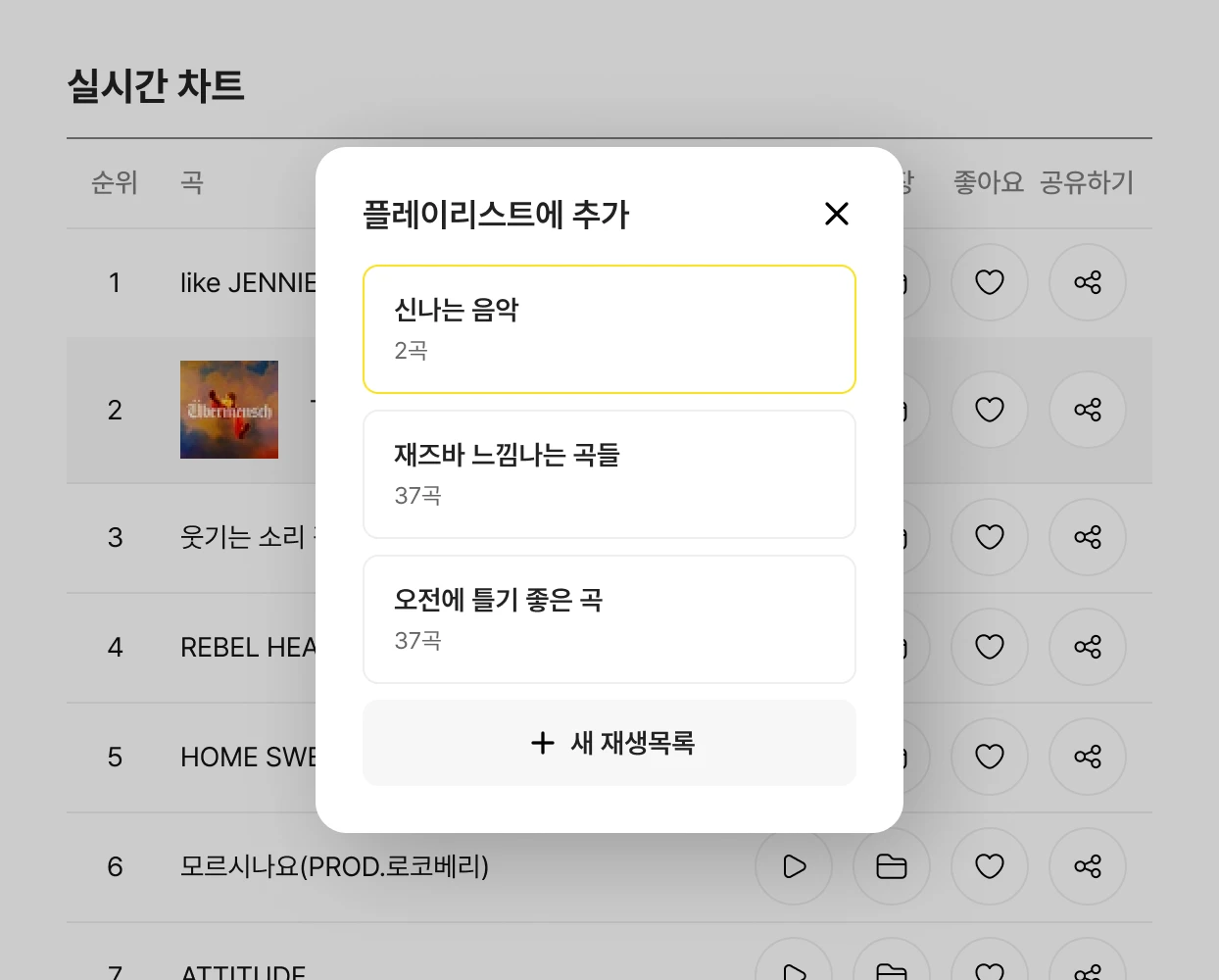Select the 재즈바 느낌나는 곡들 playlist
This screenshot has width=1219, height=980.
click(x=609, y=473)
